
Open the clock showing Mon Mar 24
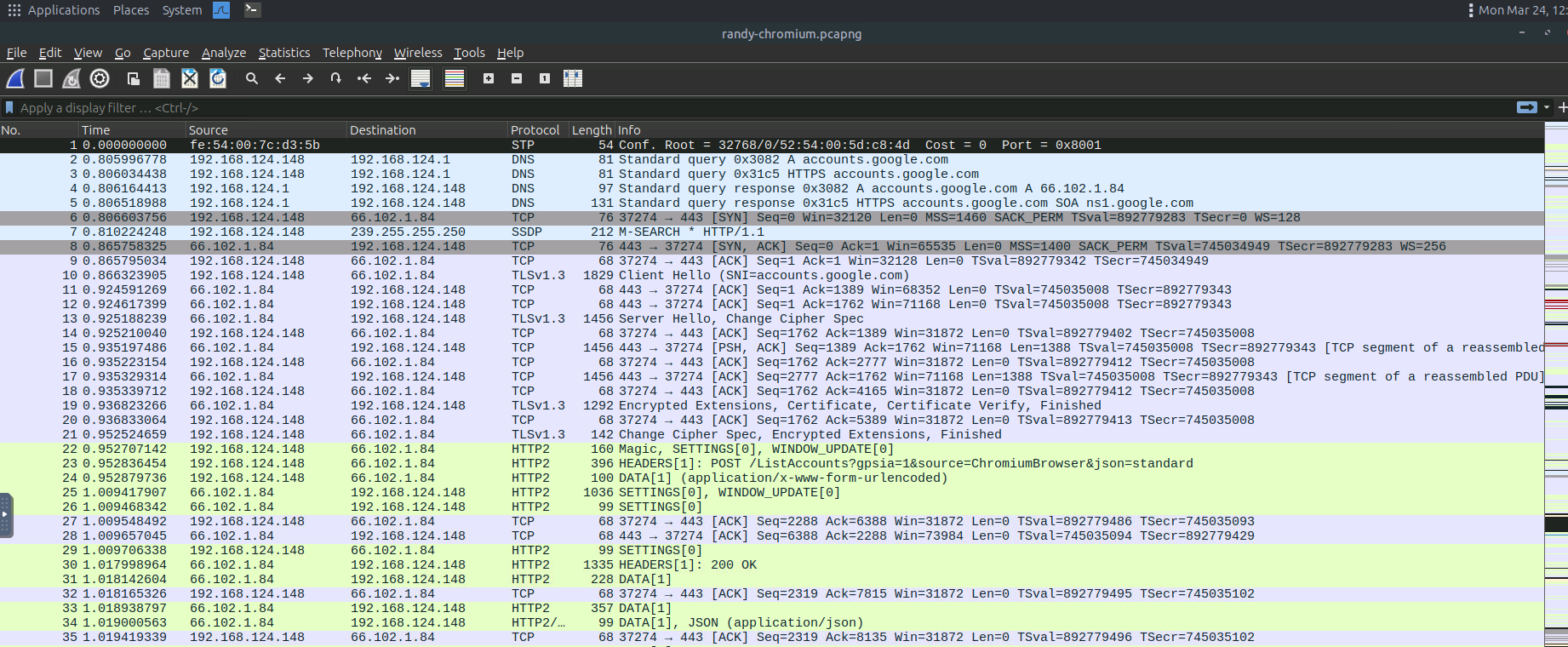tap(1523, 10)
